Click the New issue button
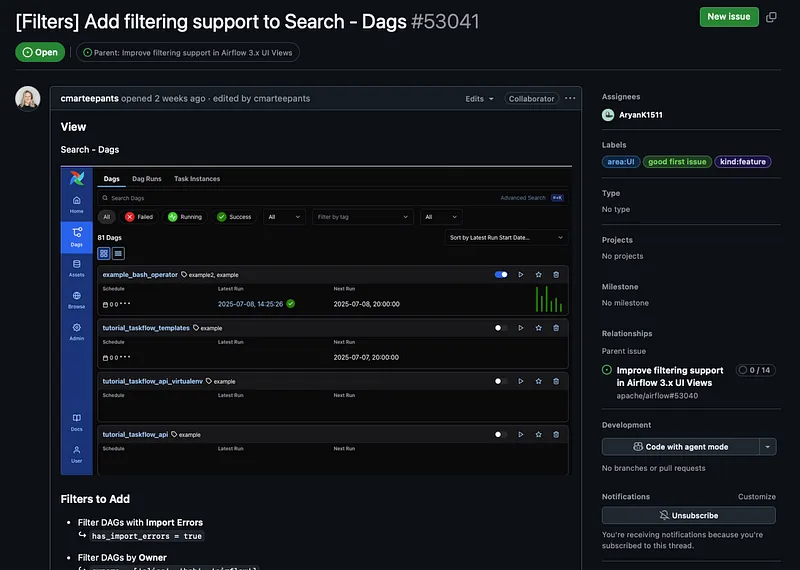Screen dimensions: 800x570 pyautogui.click(x=729, y=17)
